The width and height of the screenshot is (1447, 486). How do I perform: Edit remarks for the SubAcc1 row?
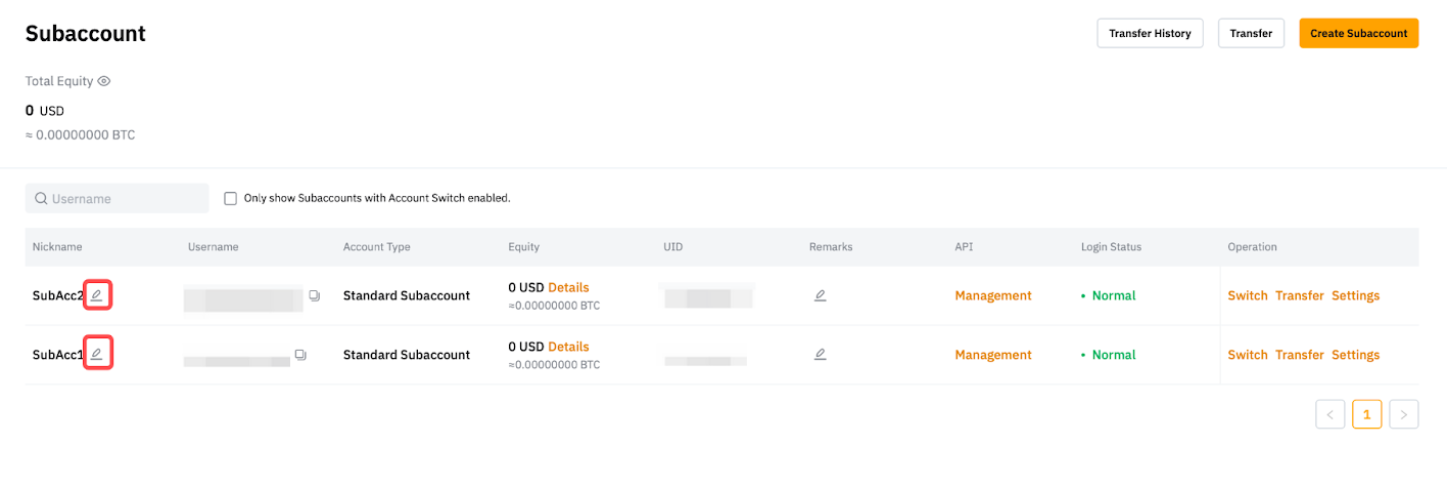(820, 354)
